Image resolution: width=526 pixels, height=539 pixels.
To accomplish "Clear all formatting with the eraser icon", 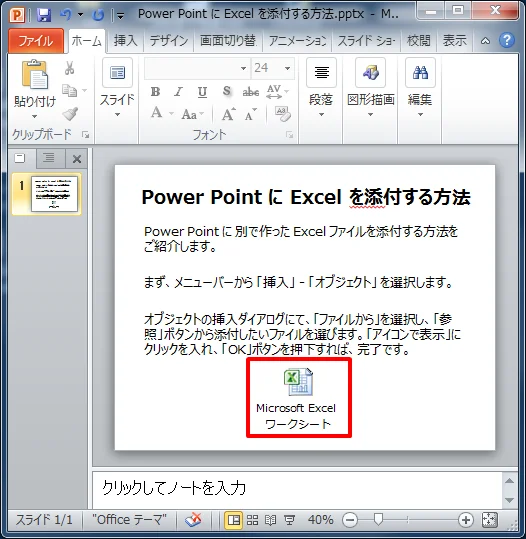I will click(x=283, y=114).
